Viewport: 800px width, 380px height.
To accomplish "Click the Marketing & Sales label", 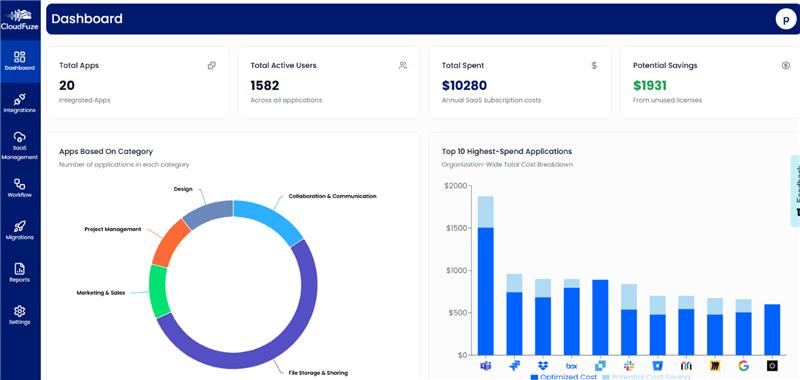I will [101, 293].
